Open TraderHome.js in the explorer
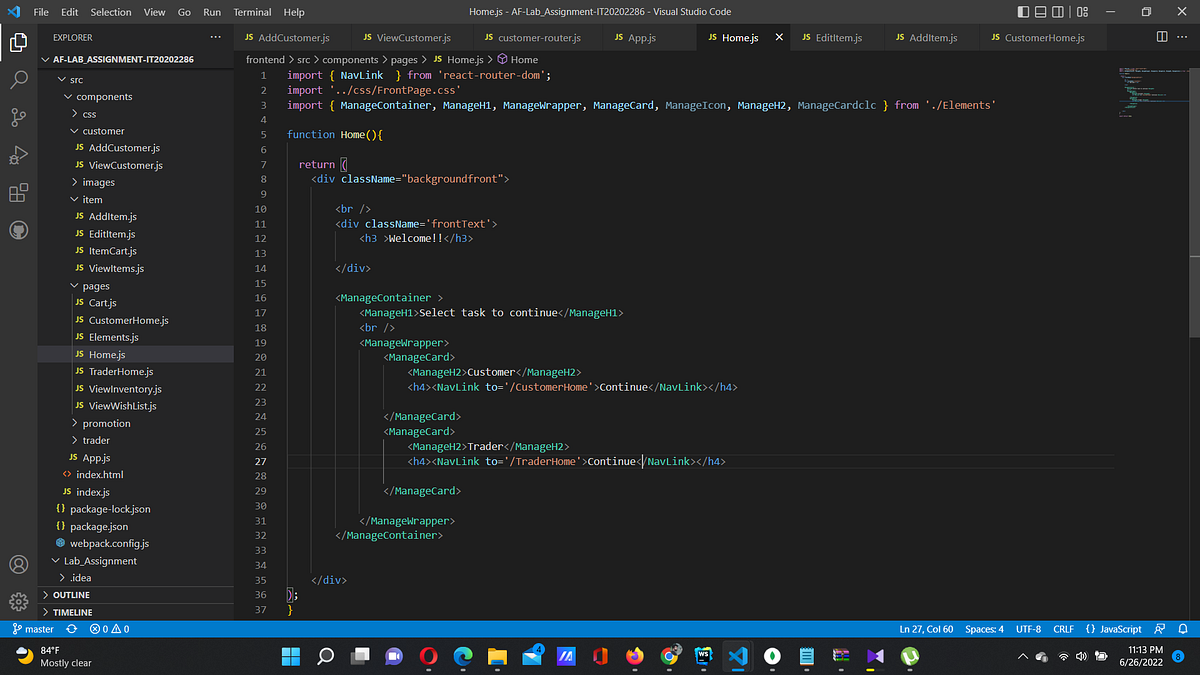The width and height of the screenshot is (1200, 675). 120,372
